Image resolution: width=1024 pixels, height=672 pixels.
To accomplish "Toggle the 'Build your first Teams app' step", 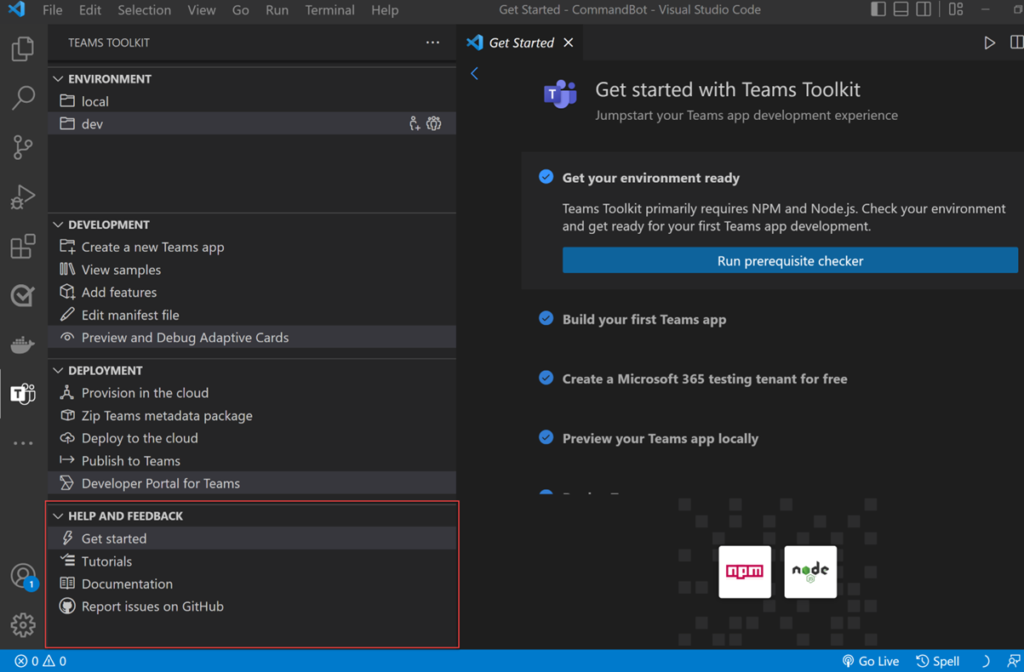I will pos(546,319).
